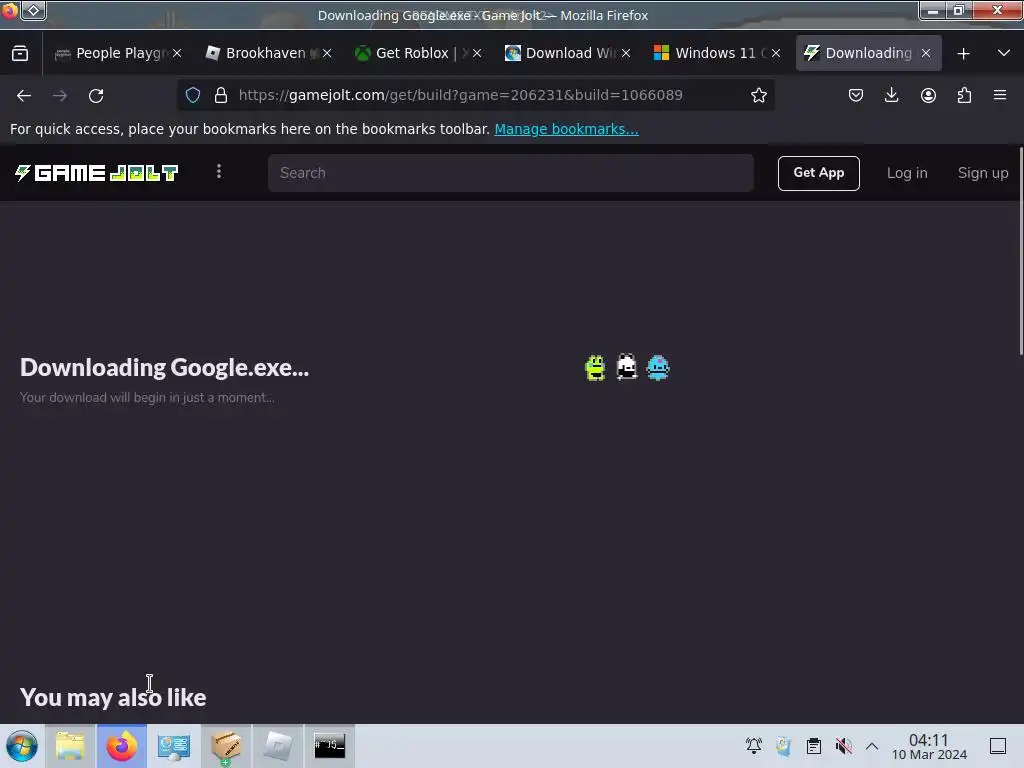
Task: Toggle the muted volume tray icon
Action: 844,746
